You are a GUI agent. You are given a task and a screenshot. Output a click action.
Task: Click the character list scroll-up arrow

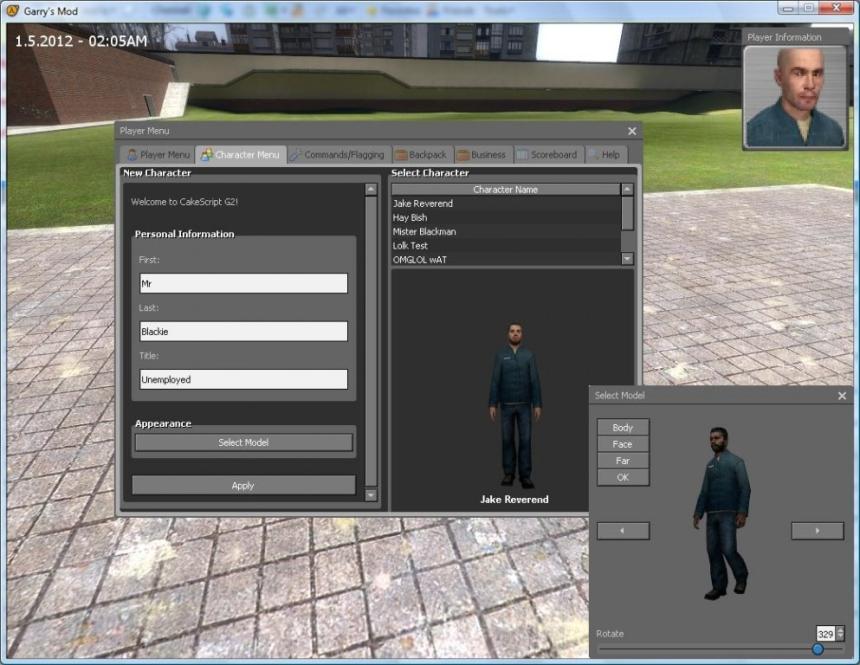[x=627, y=189]
